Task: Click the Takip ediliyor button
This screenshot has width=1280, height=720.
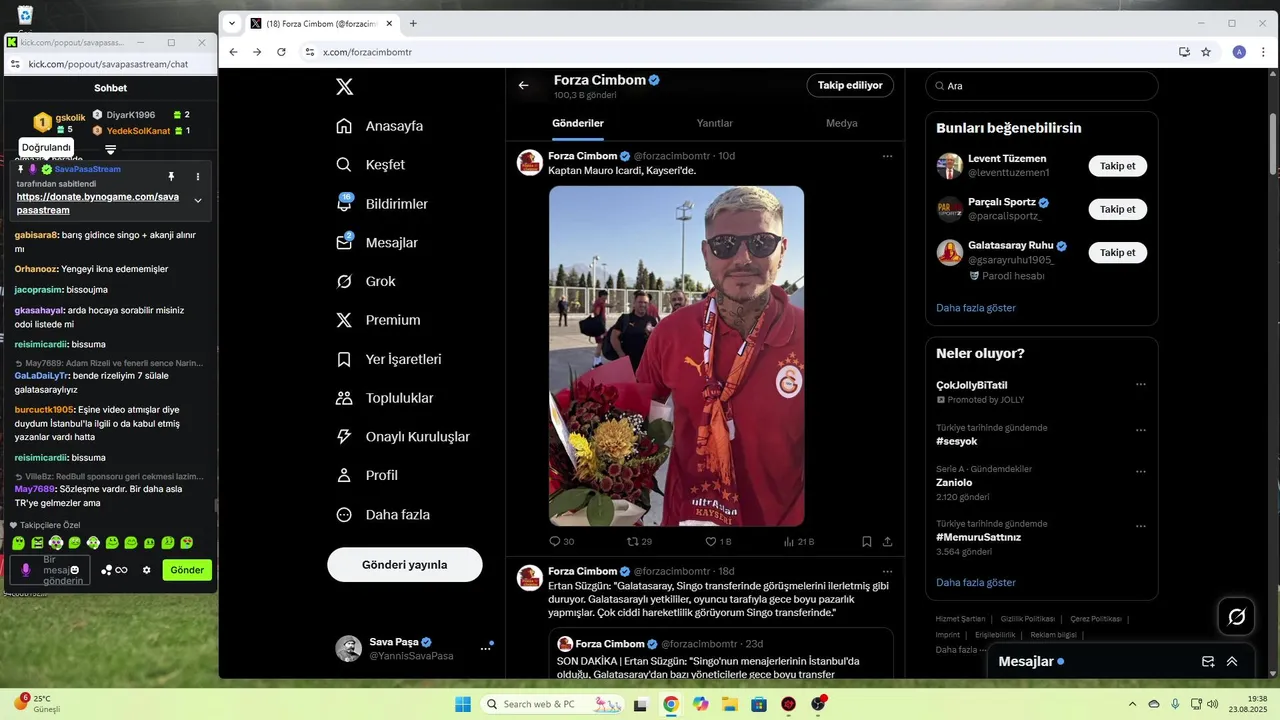Action: [x=850, y=86]
